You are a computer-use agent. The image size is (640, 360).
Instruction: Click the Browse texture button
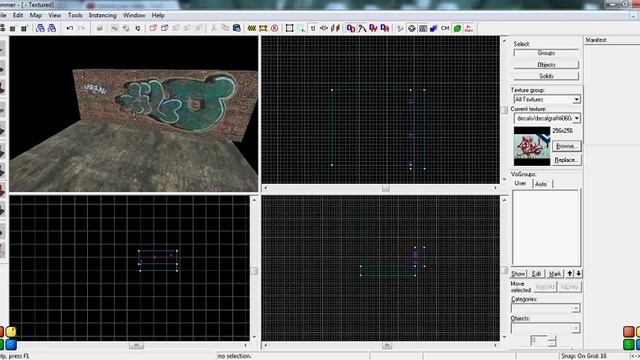pos(567,146)
